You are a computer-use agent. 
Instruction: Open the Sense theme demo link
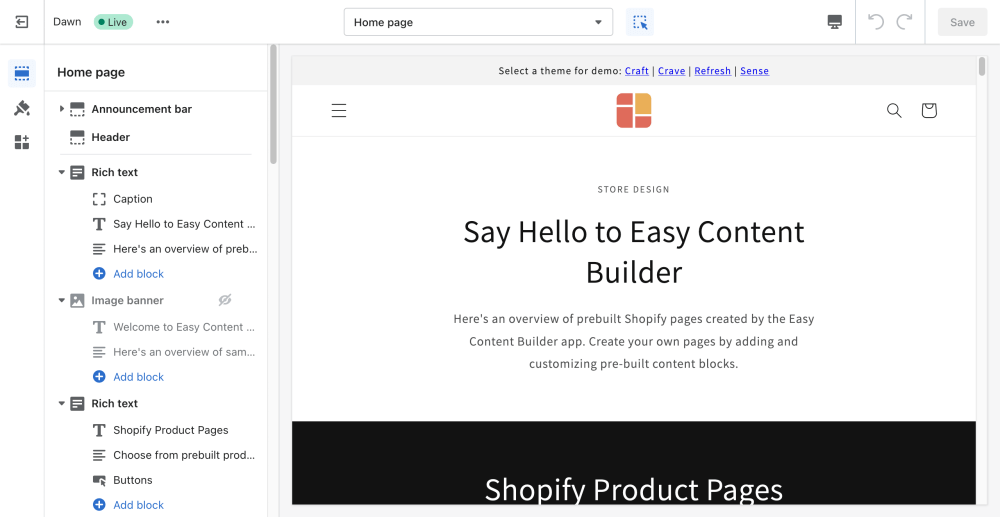(x=754, y=71)
